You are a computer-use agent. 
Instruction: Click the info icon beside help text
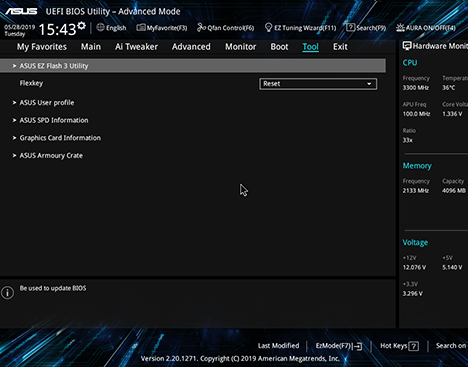click(x=7, y=293)
